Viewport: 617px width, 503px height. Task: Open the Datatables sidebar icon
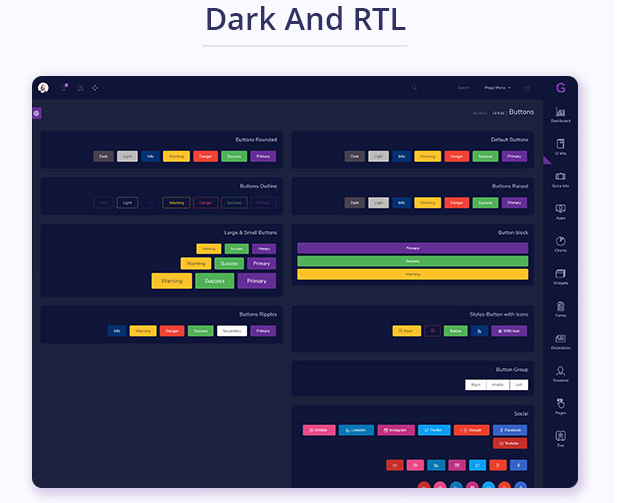[x=560, y=340]
